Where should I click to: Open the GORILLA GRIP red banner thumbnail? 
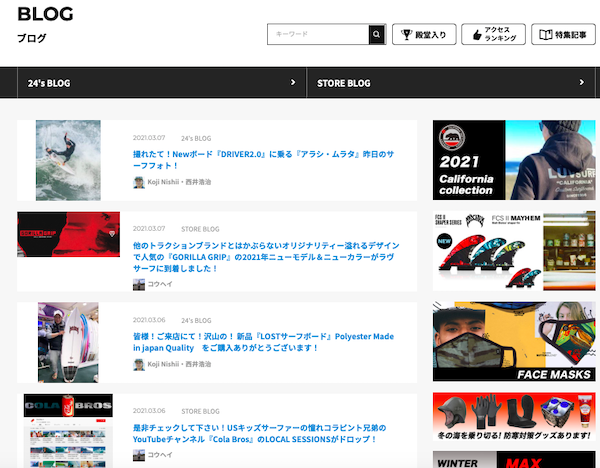68,234
